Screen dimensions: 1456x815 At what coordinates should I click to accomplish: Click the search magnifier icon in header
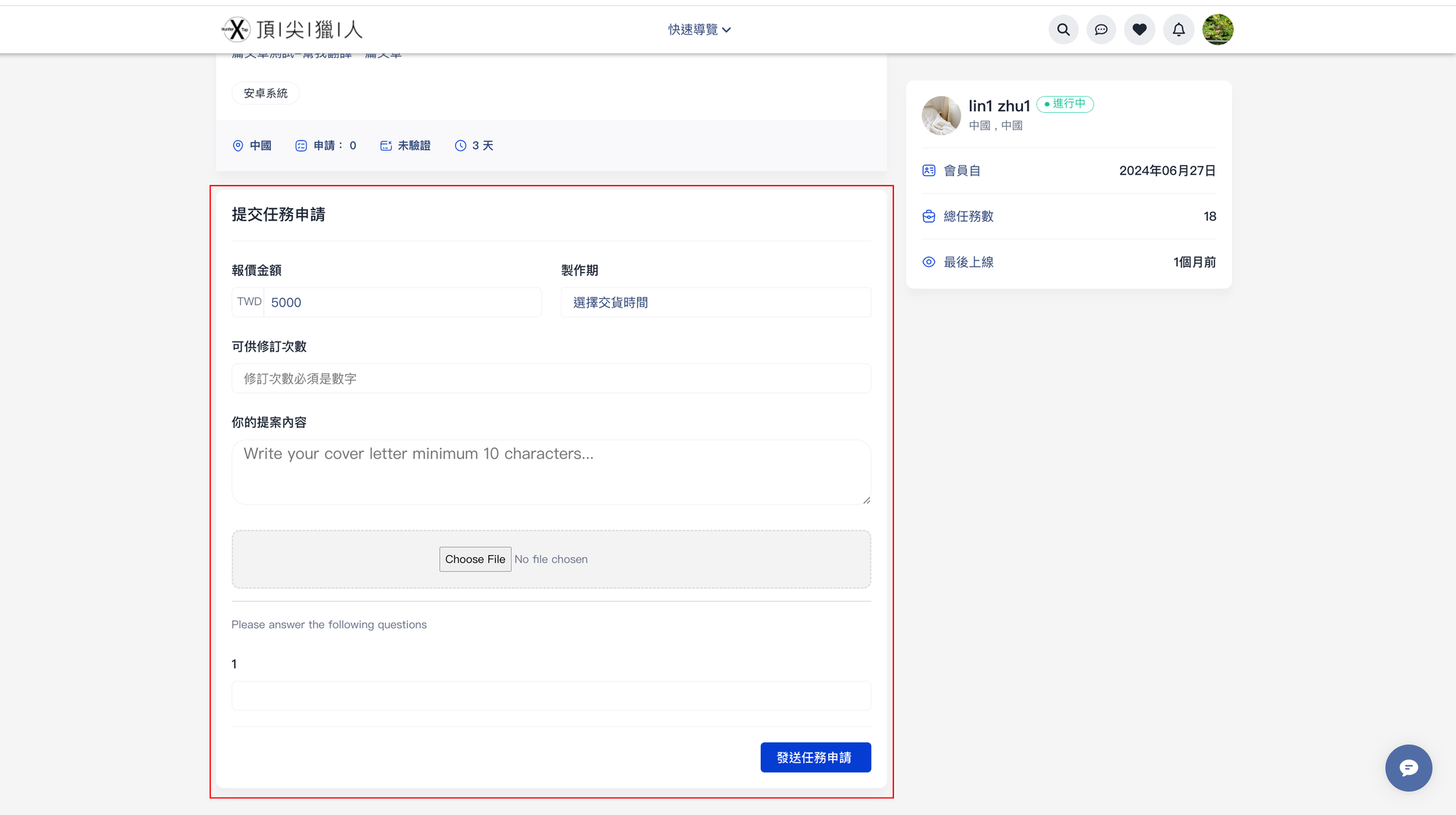pos(1064,30)
